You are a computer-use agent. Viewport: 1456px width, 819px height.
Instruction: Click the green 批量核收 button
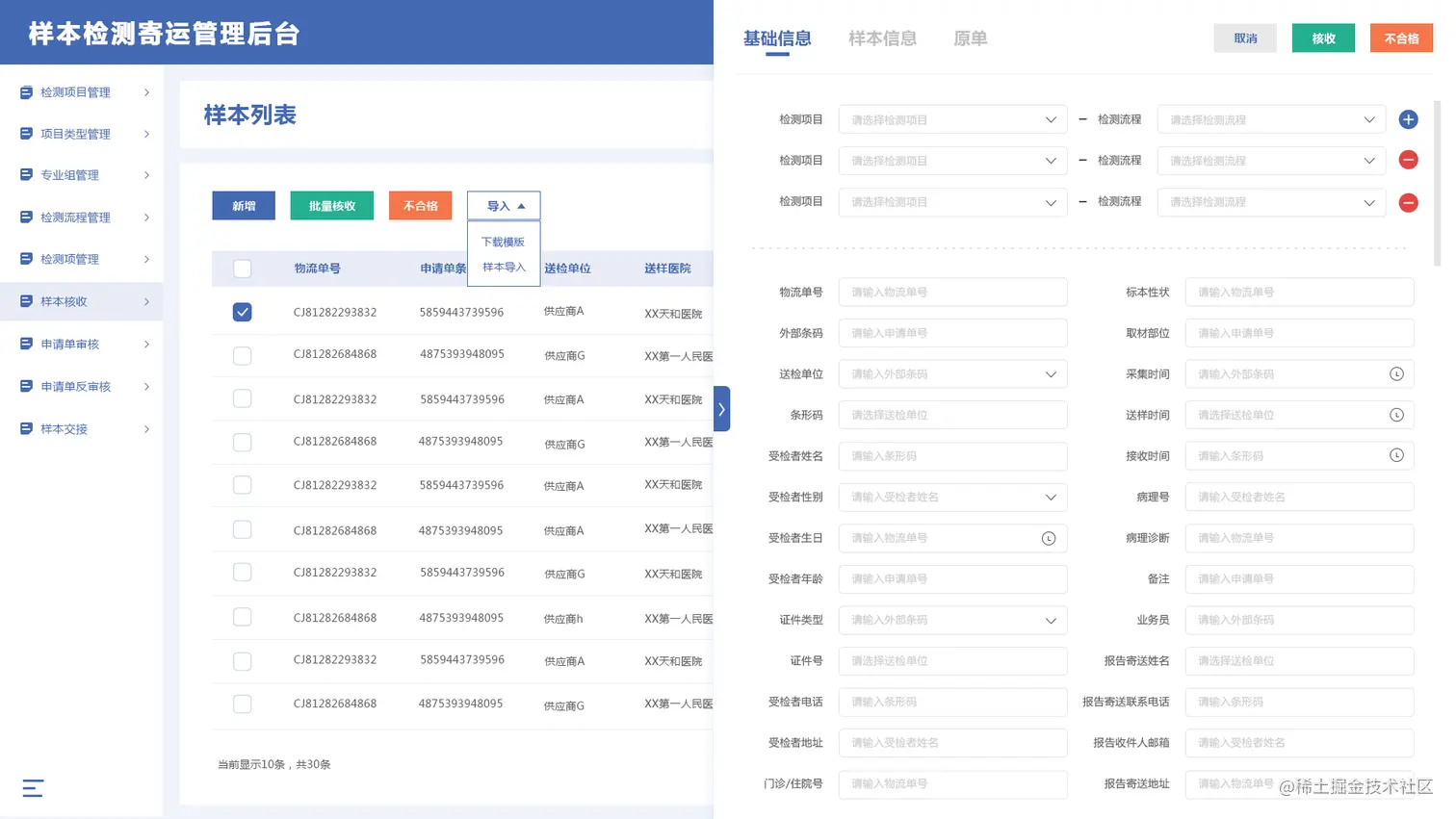(x=332, y=206)
